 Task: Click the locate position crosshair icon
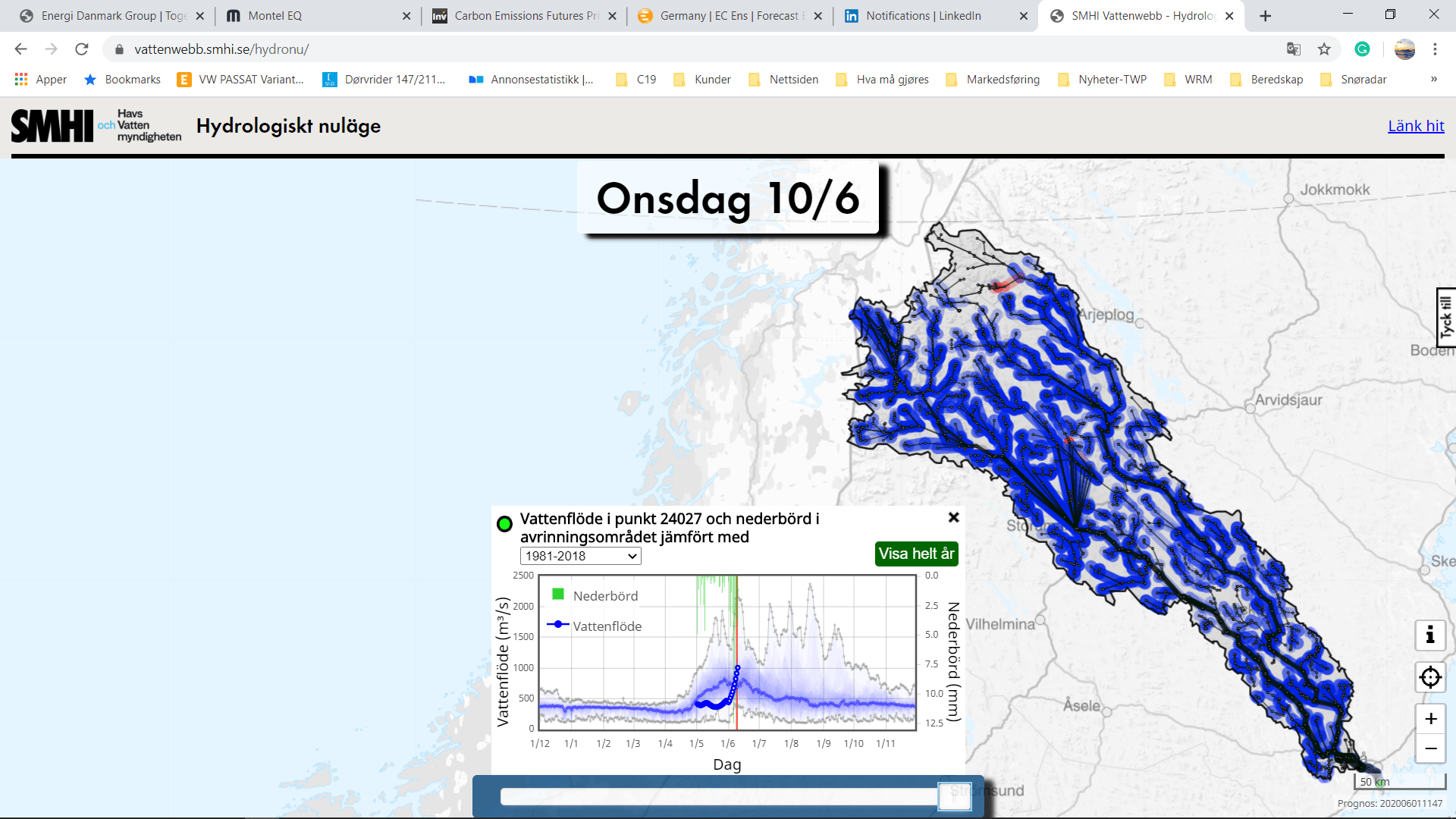[x=1430, y=676]
